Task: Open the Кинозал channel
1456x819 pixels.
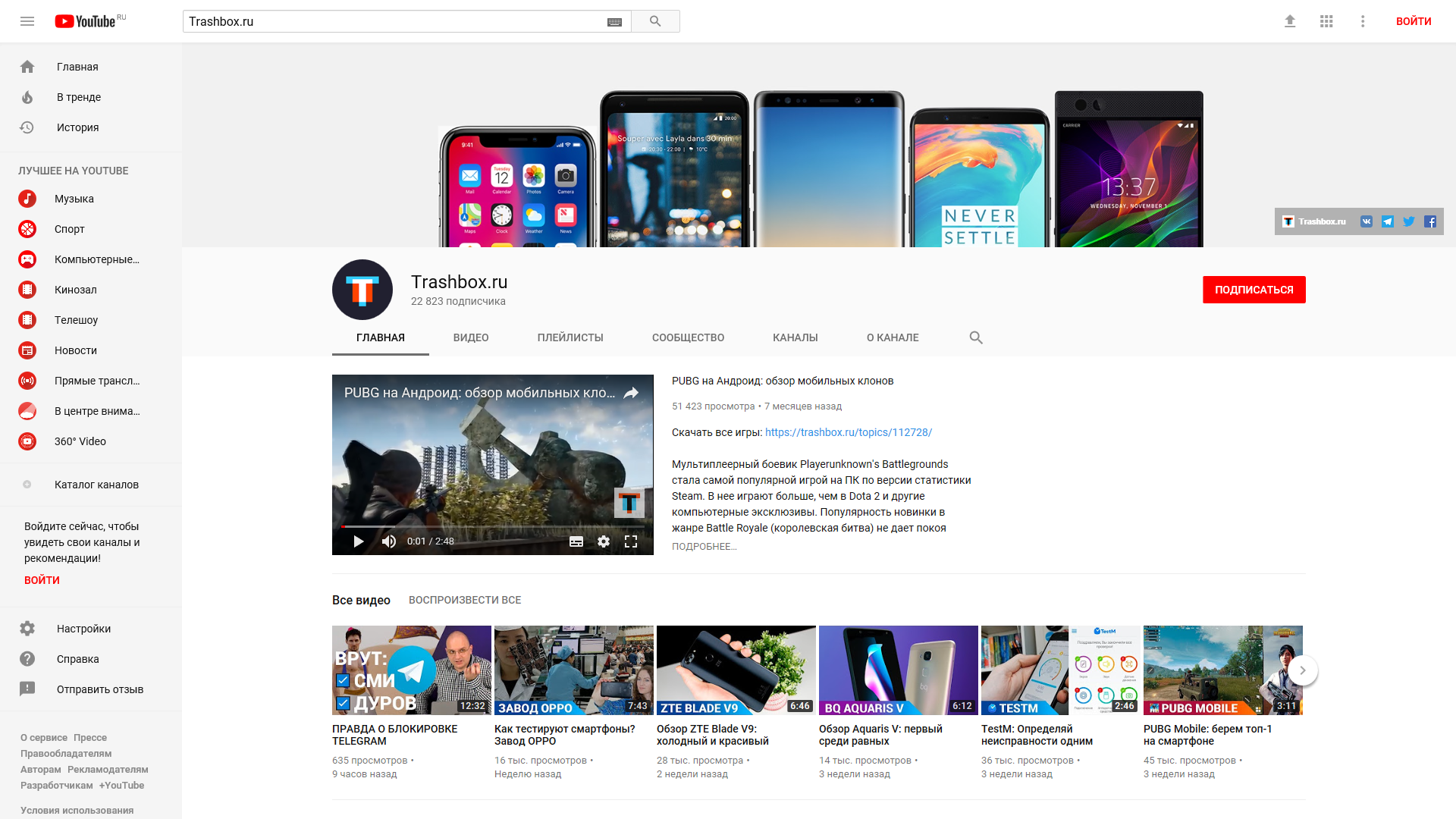Action: [x=91, y=290]
